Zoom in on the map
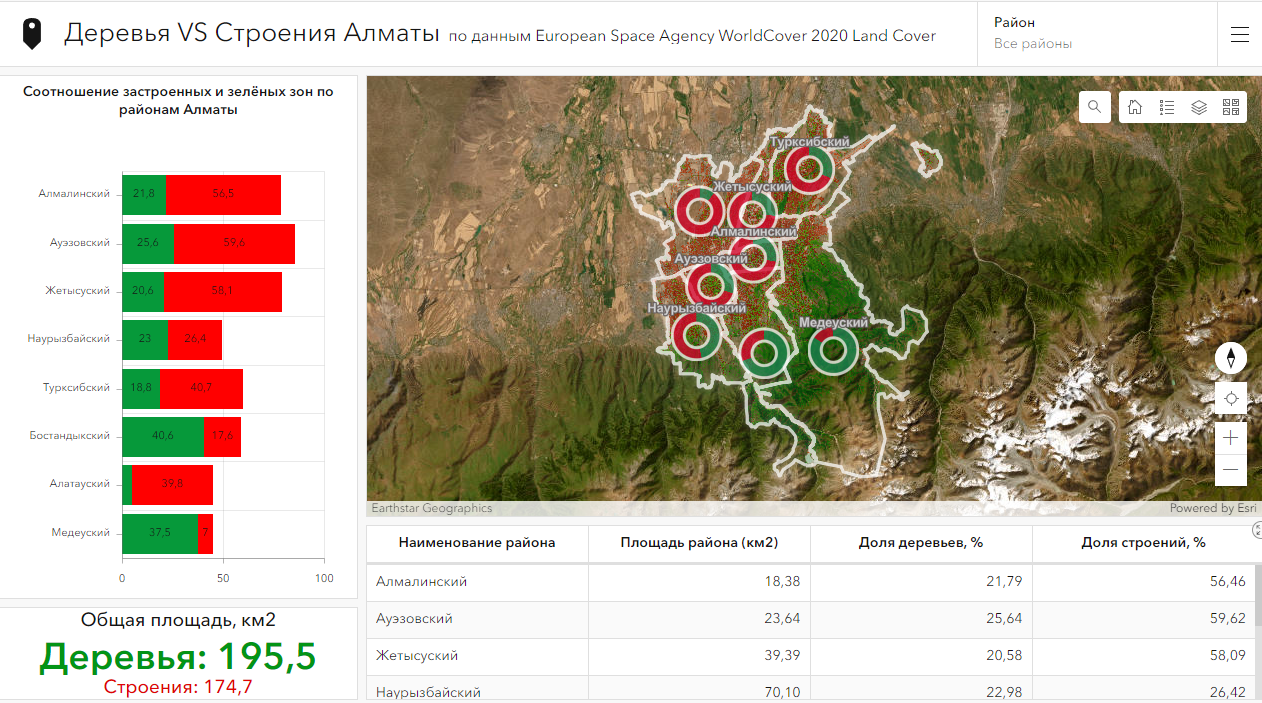 pos(1231,437)
